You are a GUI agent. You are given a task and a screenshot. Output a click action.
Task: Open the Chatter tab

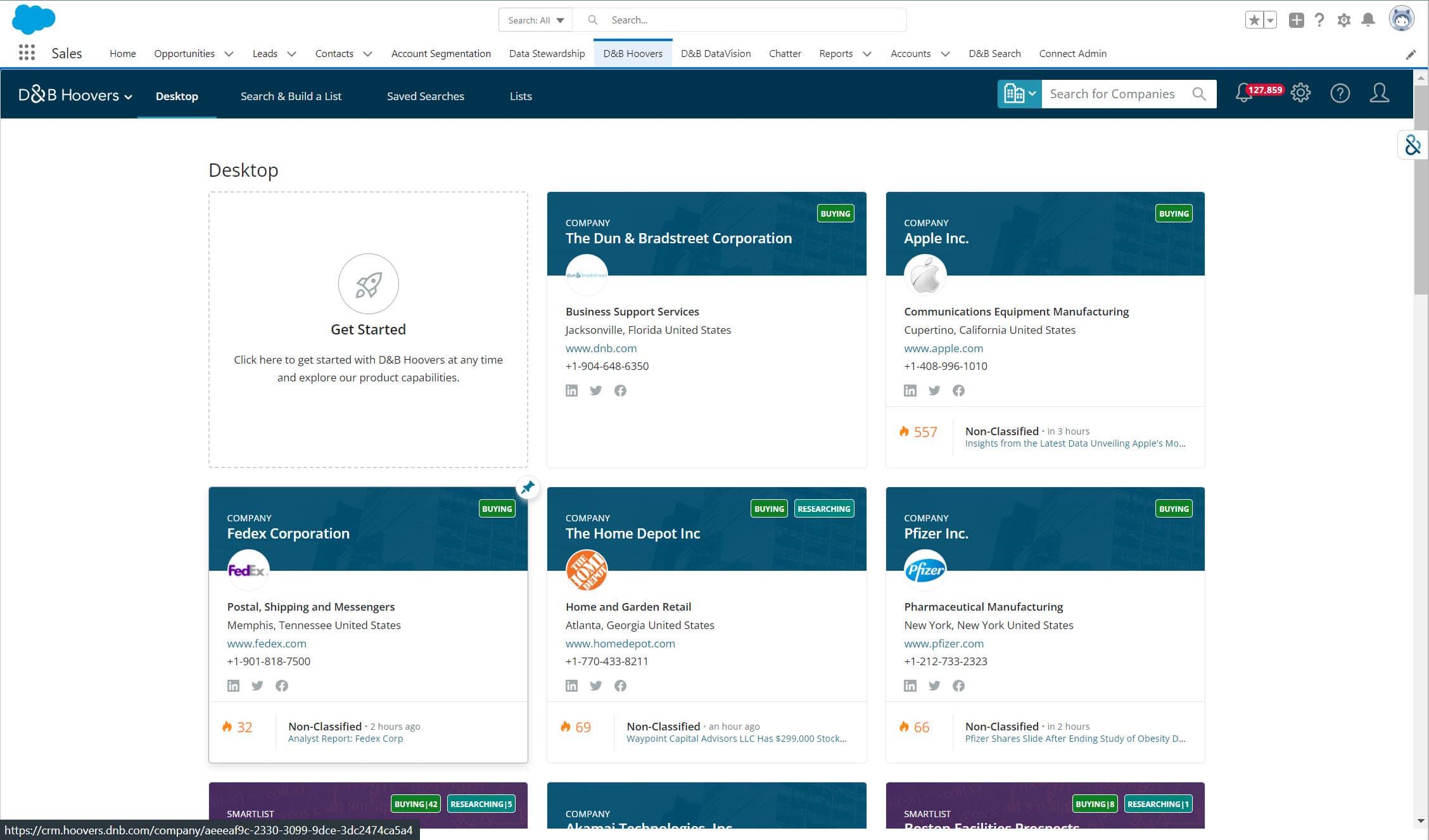(785, 54)
